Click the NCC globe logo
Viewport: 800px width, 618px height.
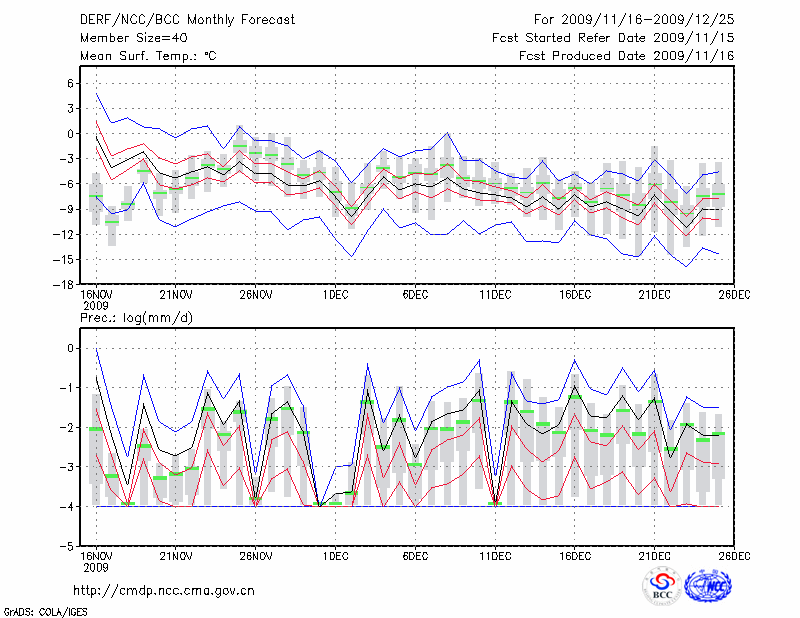pyautogui.click(x=709, y=586)
